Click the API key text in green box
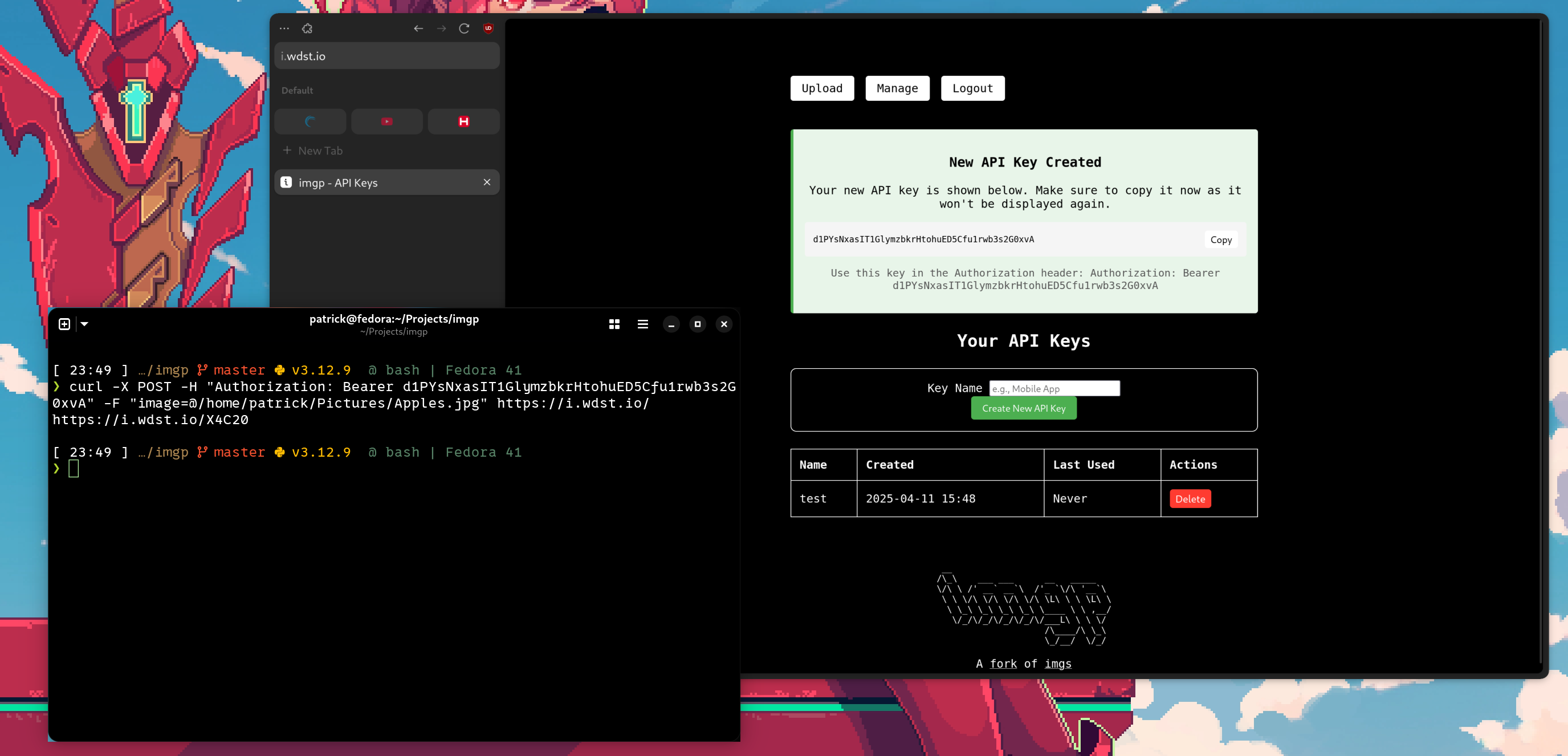 coord(923,240)
